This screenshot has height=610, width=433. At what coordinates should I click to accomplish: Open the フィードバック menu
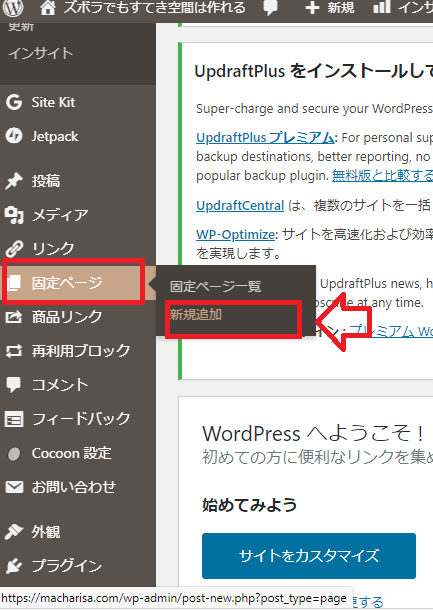coord(81,419)
